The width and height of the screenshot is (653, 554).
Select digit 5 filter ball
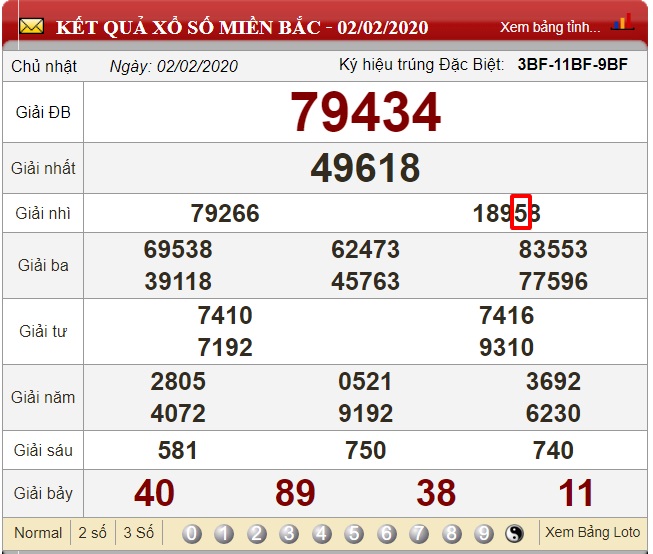[x=354, y=533]
